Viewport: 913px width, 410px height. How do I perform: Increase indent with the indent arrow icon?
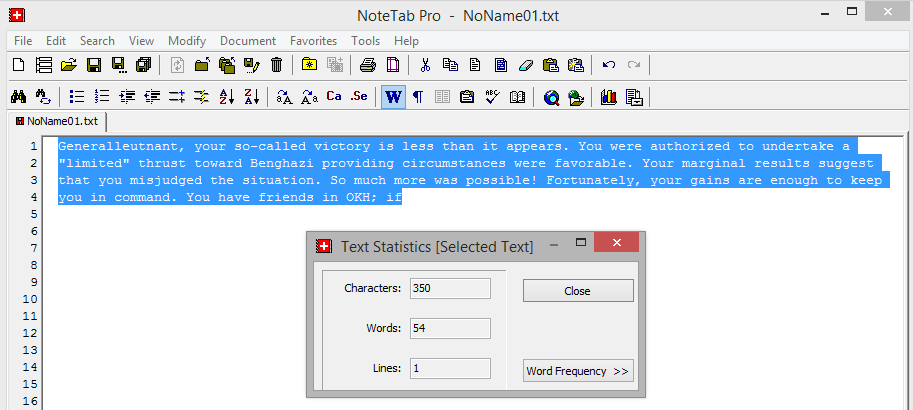pos(127,97)
